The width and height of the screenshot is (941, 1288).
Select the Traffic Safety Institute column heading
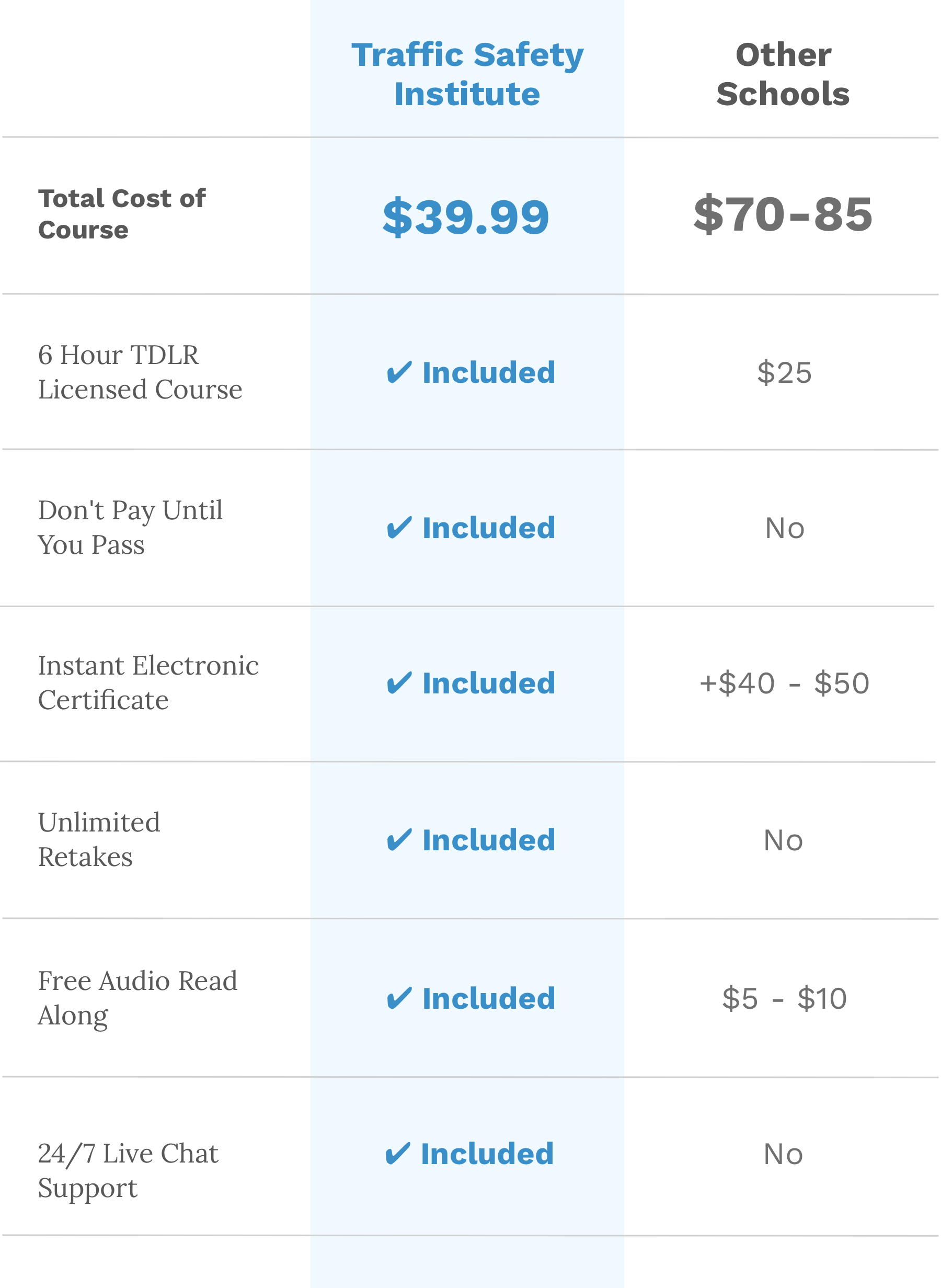pos(468,74)
